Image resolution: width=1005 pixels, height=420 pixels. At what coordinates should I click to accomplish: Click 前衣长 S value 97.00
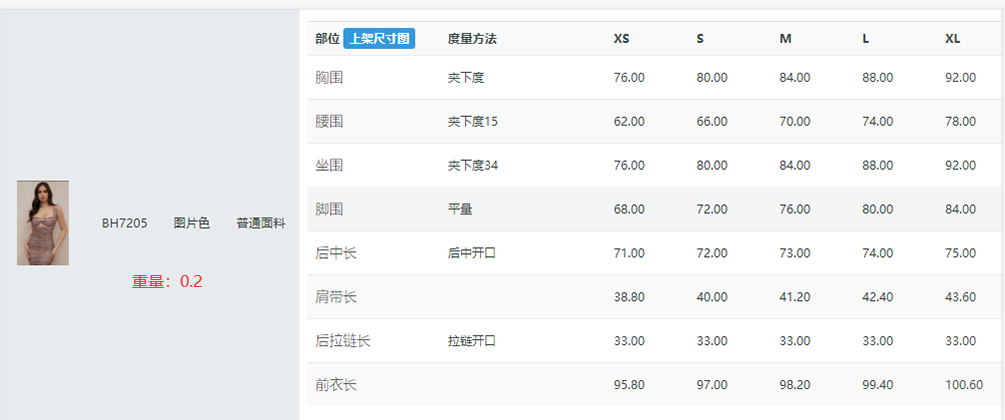click(712, 385)
